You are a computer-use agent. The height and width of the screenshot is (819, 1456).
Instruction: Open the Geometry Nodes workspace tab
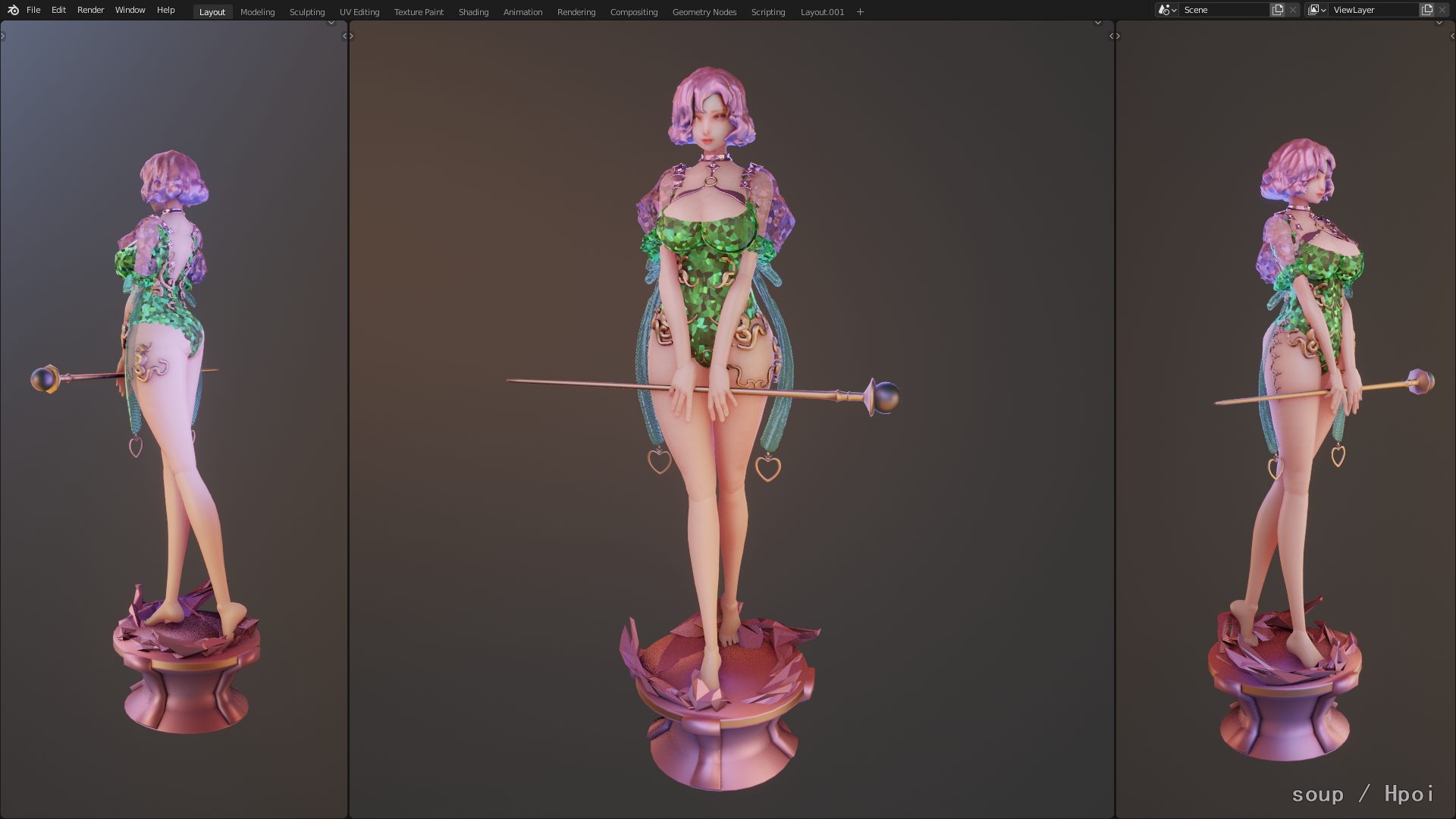click(704, 12)
